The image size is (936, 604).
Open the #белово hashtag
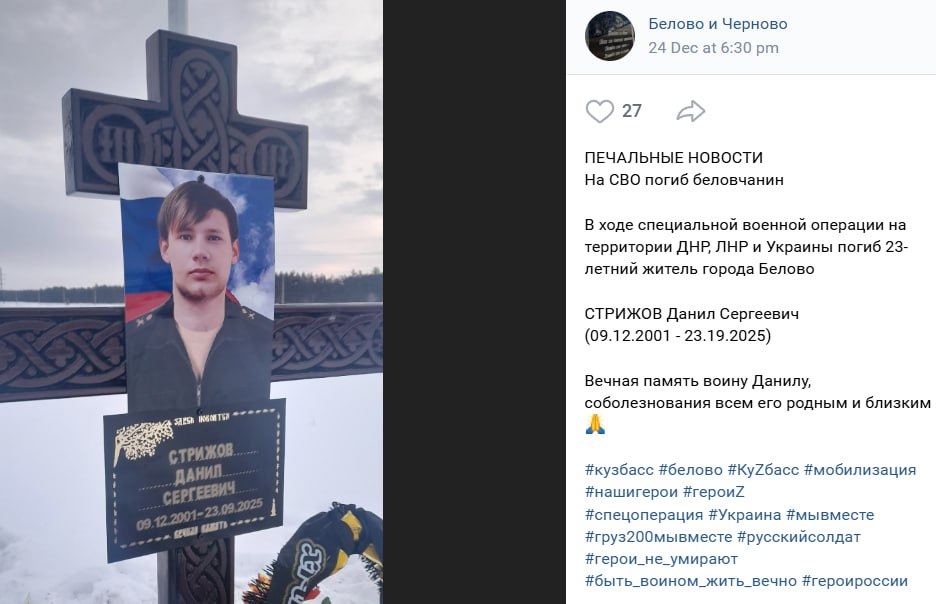tap(691, 470)
